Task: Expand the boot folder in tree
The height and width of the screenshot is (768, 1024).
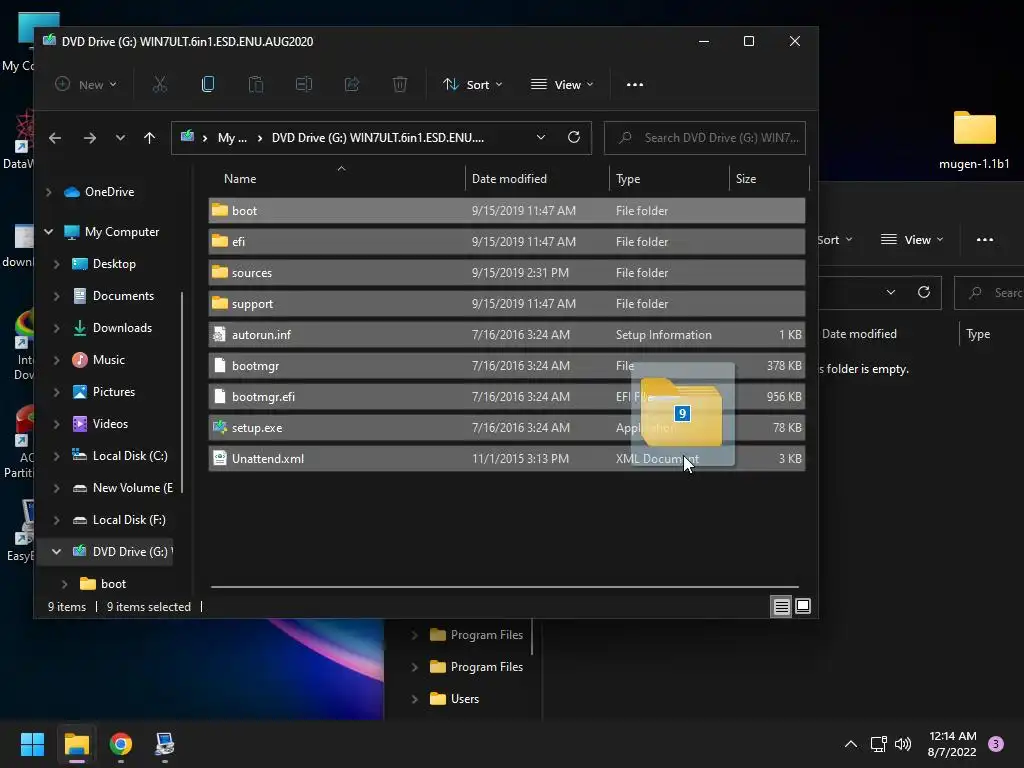Action: point(64,584)
